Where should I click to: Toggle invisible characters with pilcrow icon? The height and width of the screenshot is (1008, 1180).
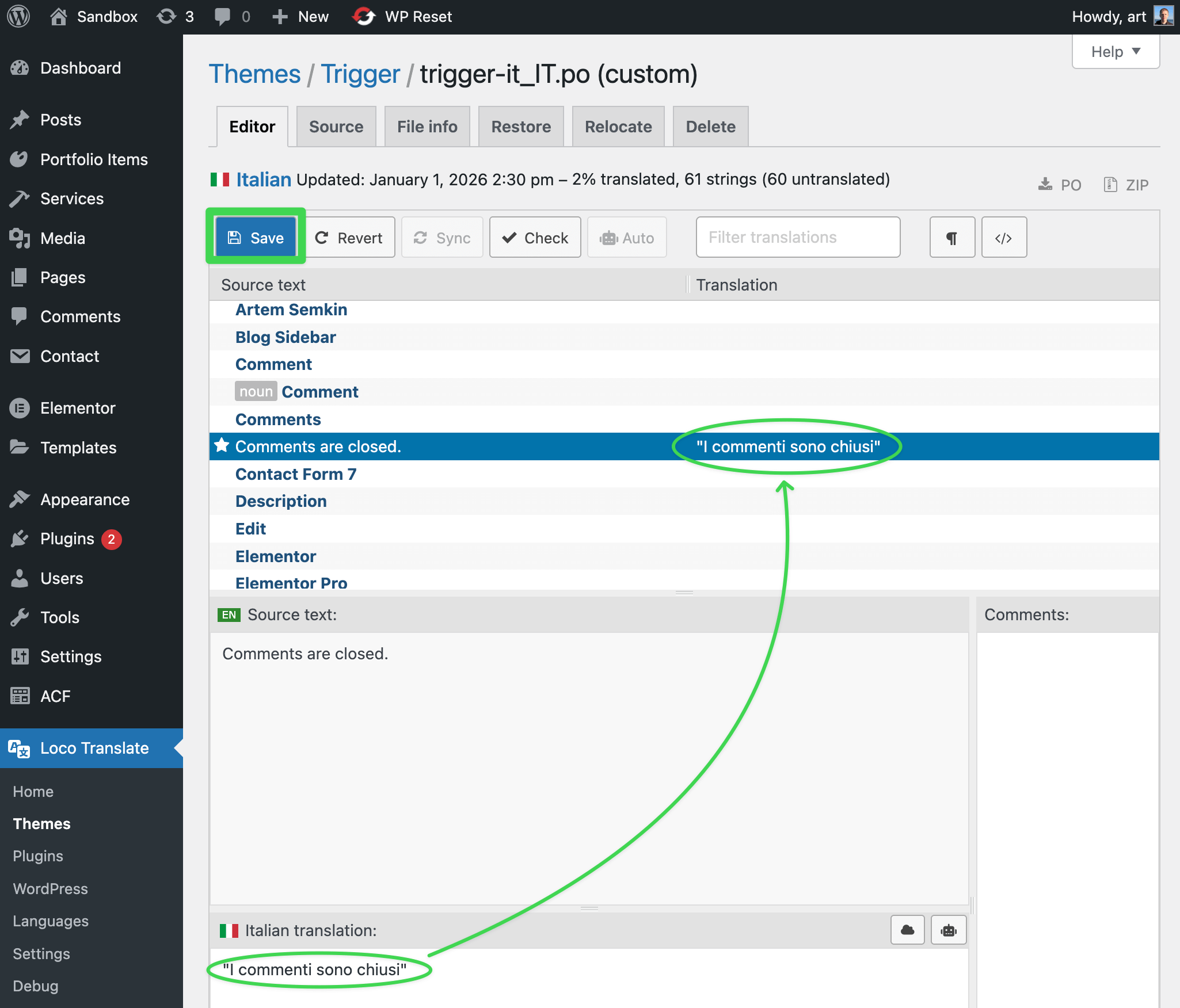coord(952,238)
